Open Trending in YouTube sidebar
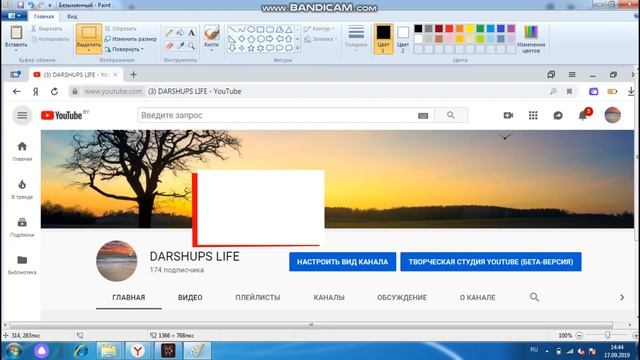Image resolution: width=640 pixels, height=360 pixels. coord(22,189)
